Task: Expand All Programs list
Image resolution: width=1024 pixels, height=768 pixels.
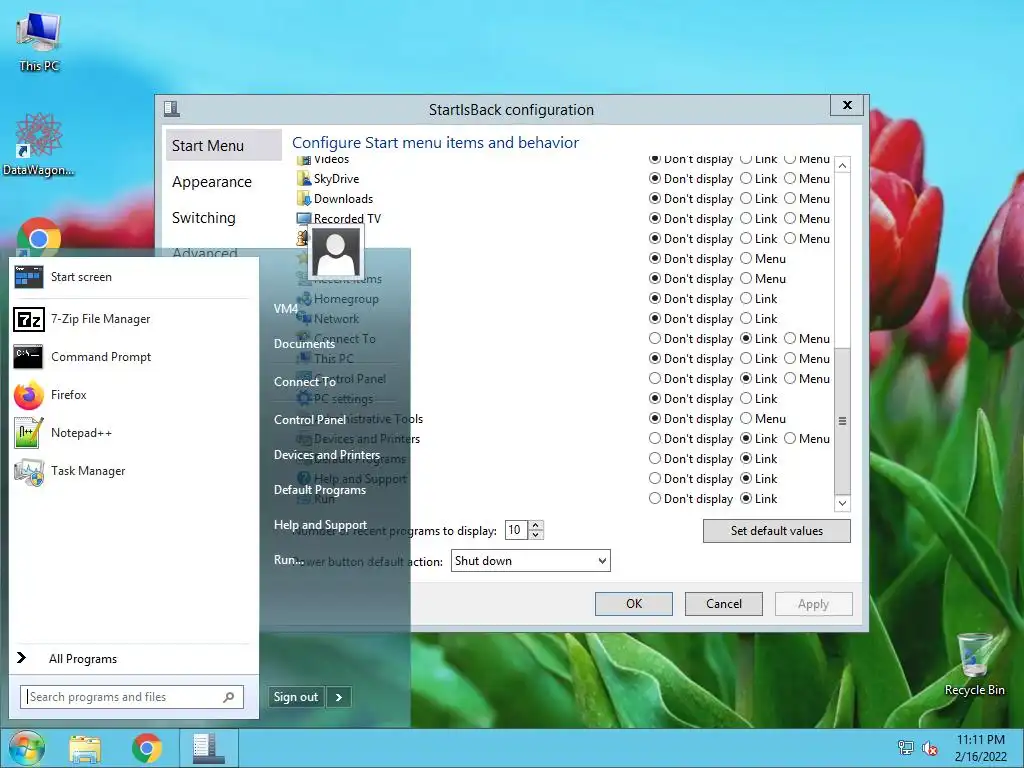Action: (x=83, y=659)
